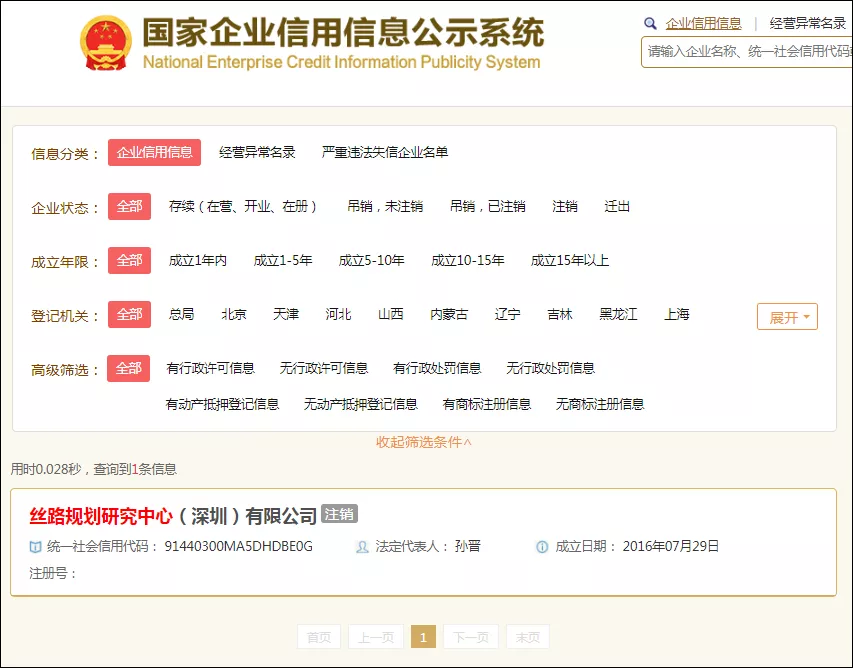The image size is (853, 668).
Task: Filter by 有动产抵押登记信息
Action: tap(222, 404)
